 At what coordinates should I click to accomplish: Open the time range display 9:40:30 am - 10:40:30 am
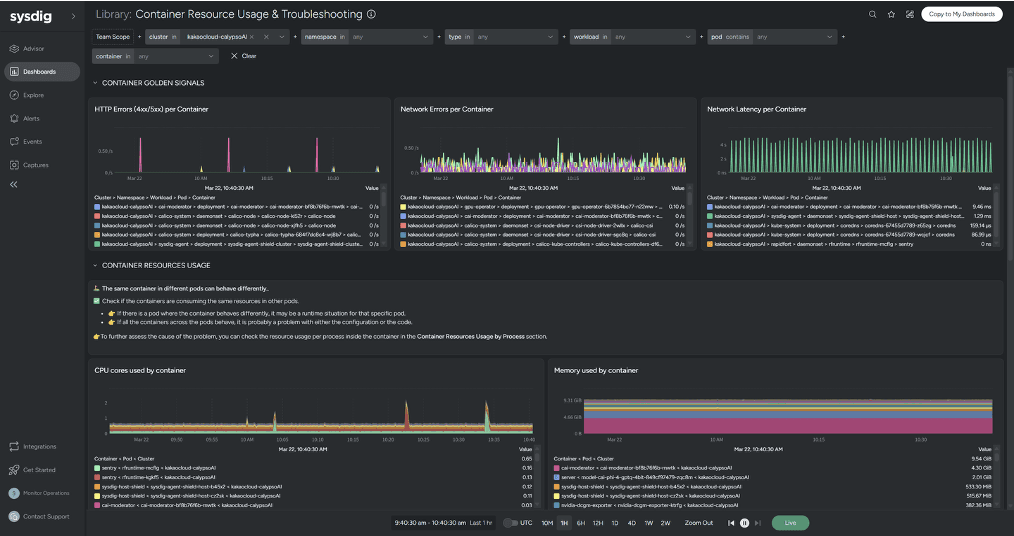tap(443, 523)
